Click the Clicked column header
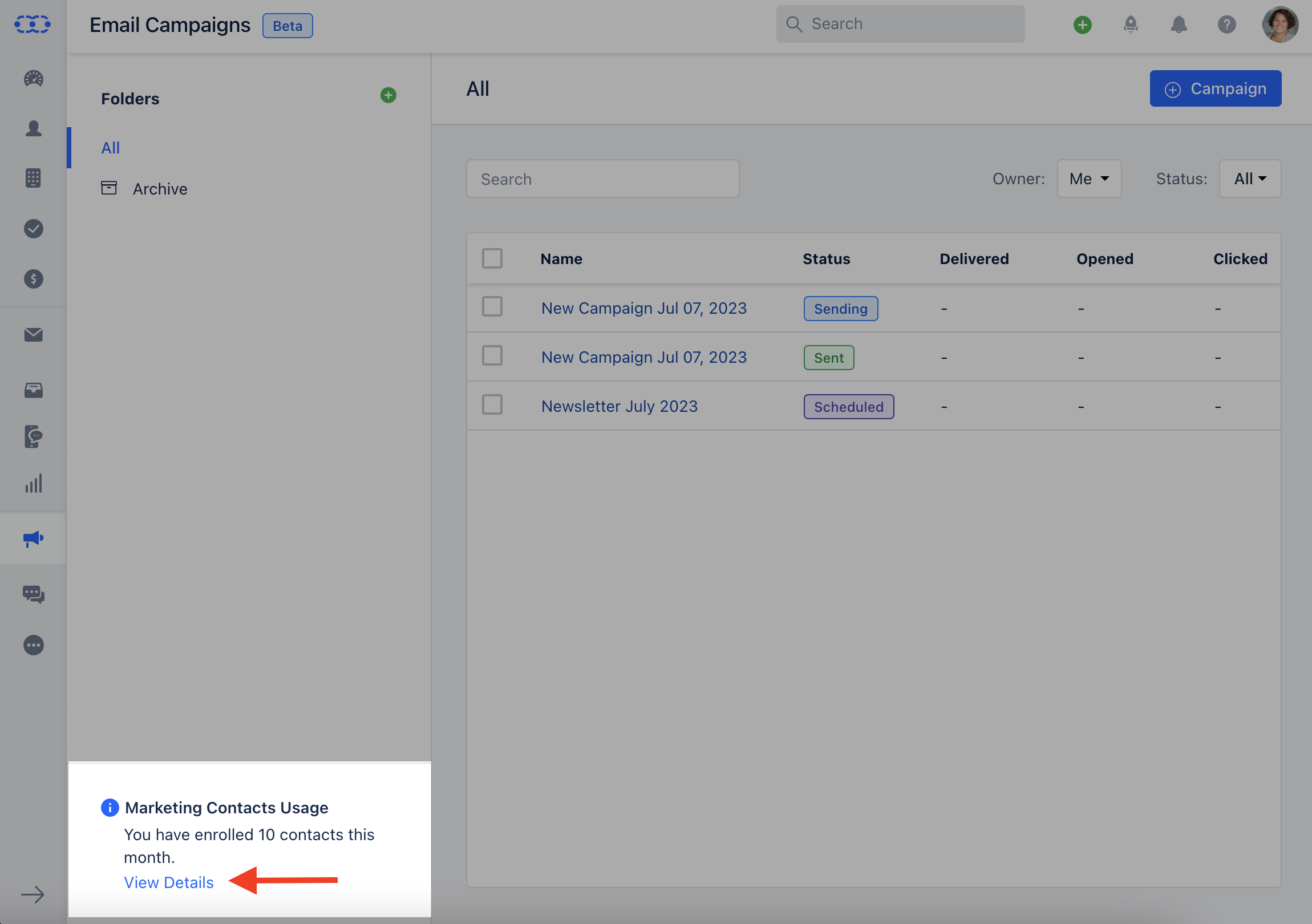The width and height of the screenshot is (1312, 924). click(x=1241, y=259)
